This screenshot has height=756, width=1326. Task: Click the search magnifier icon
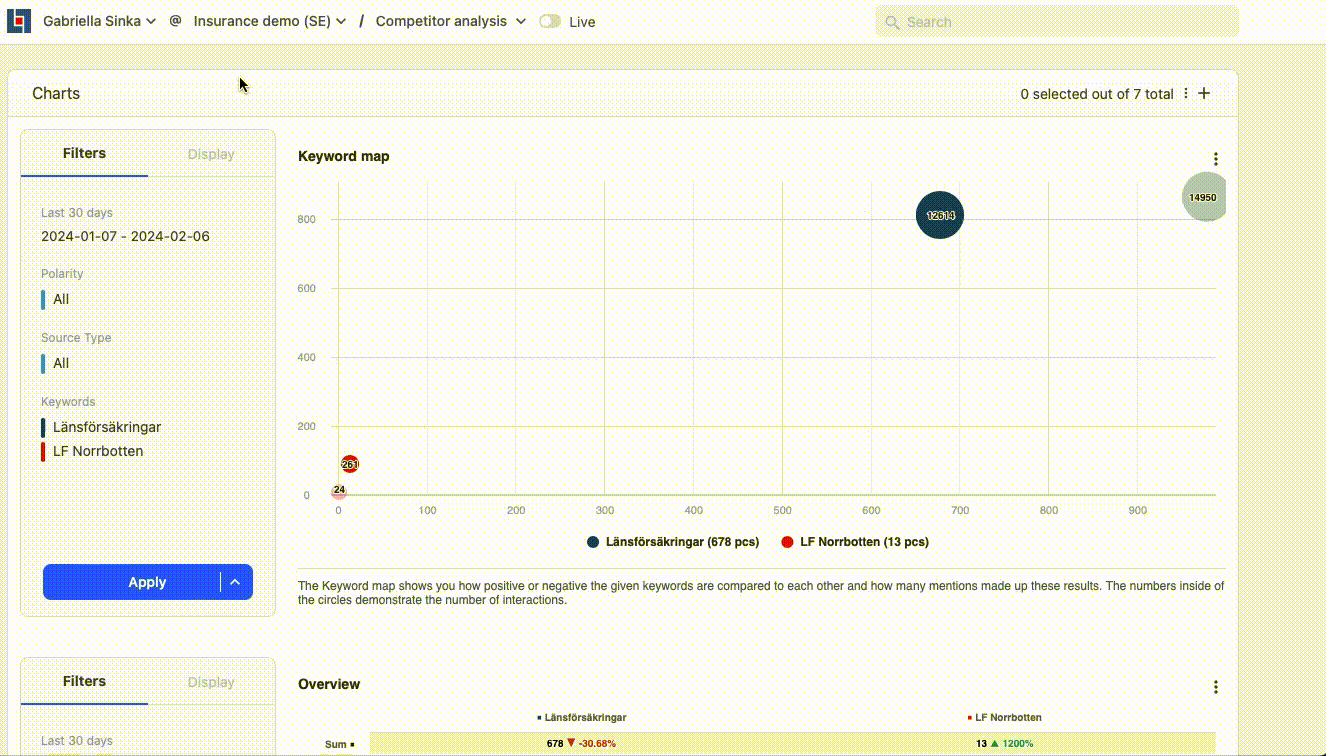click(x=892, y=22)
